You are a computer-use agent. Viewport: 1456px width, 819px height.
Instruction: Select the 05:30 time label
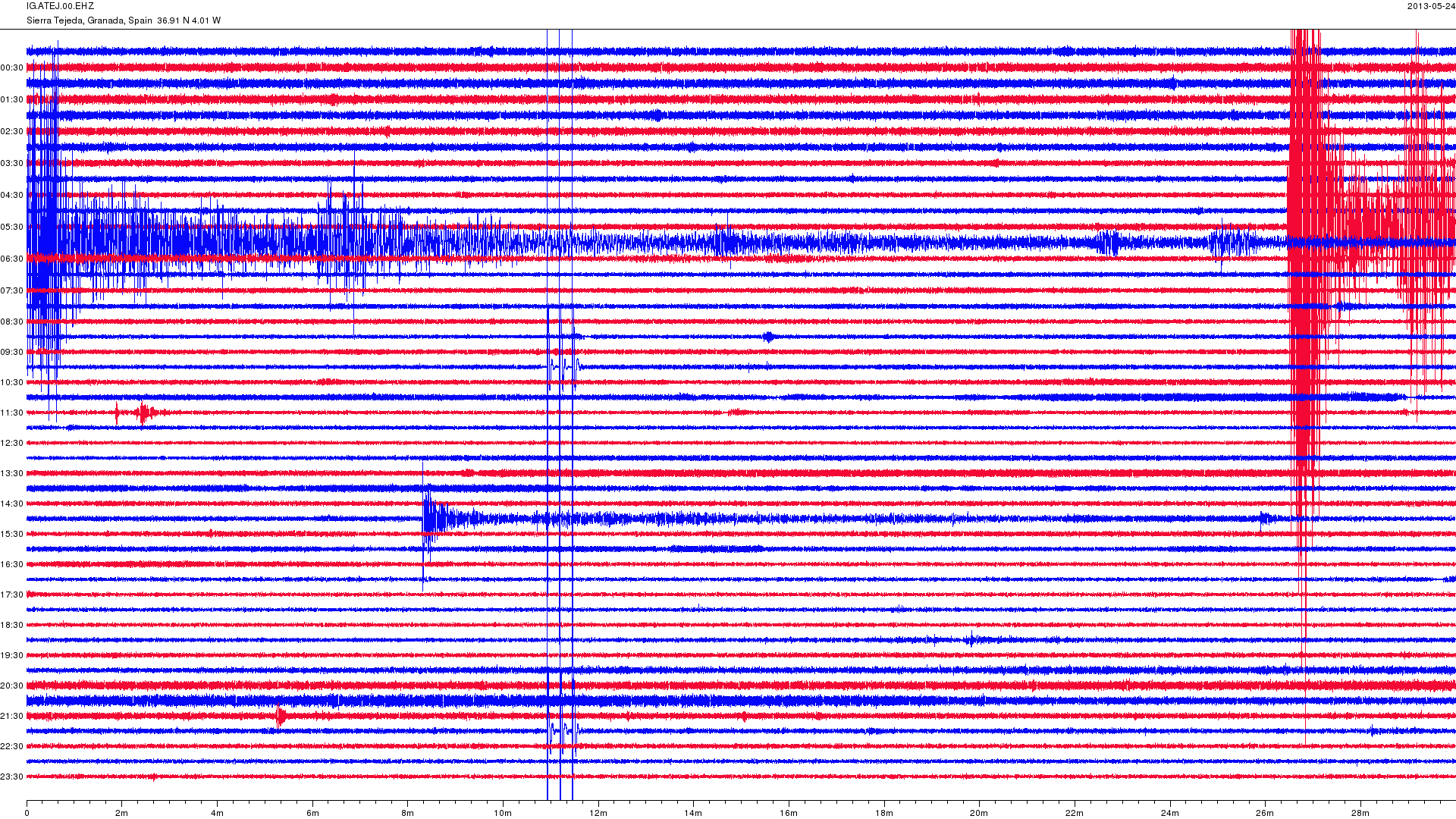12,227
